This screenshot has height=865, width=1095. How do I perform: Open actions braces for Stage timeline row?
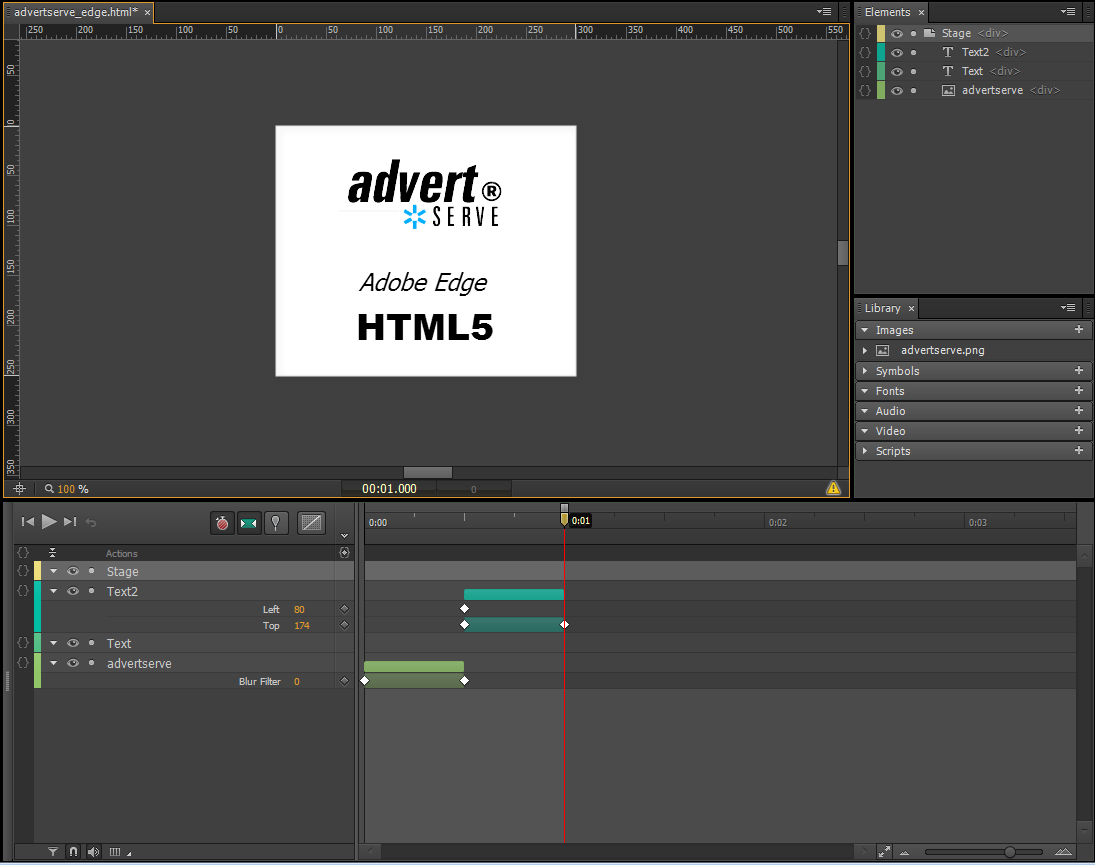coord(23,571)
